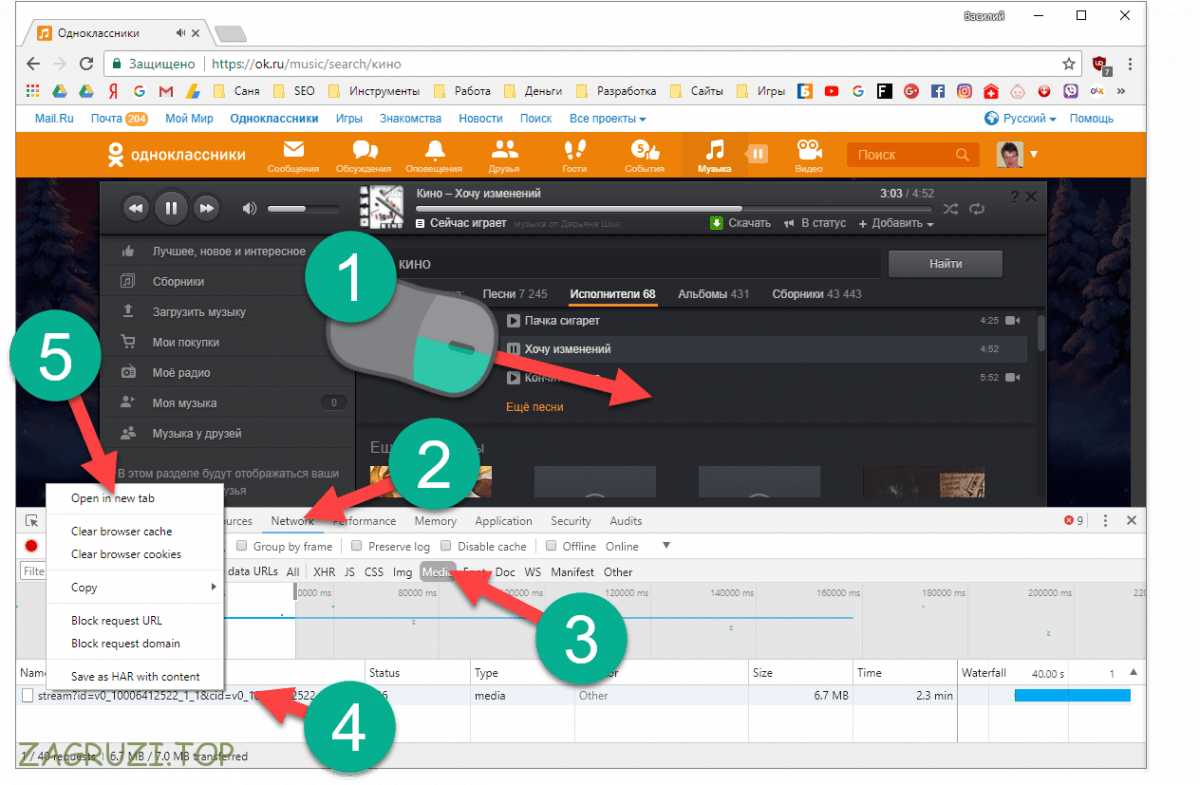Click the Найти search button
Viewport: 1200px width, 785px height.
click(x=945, y=264)
